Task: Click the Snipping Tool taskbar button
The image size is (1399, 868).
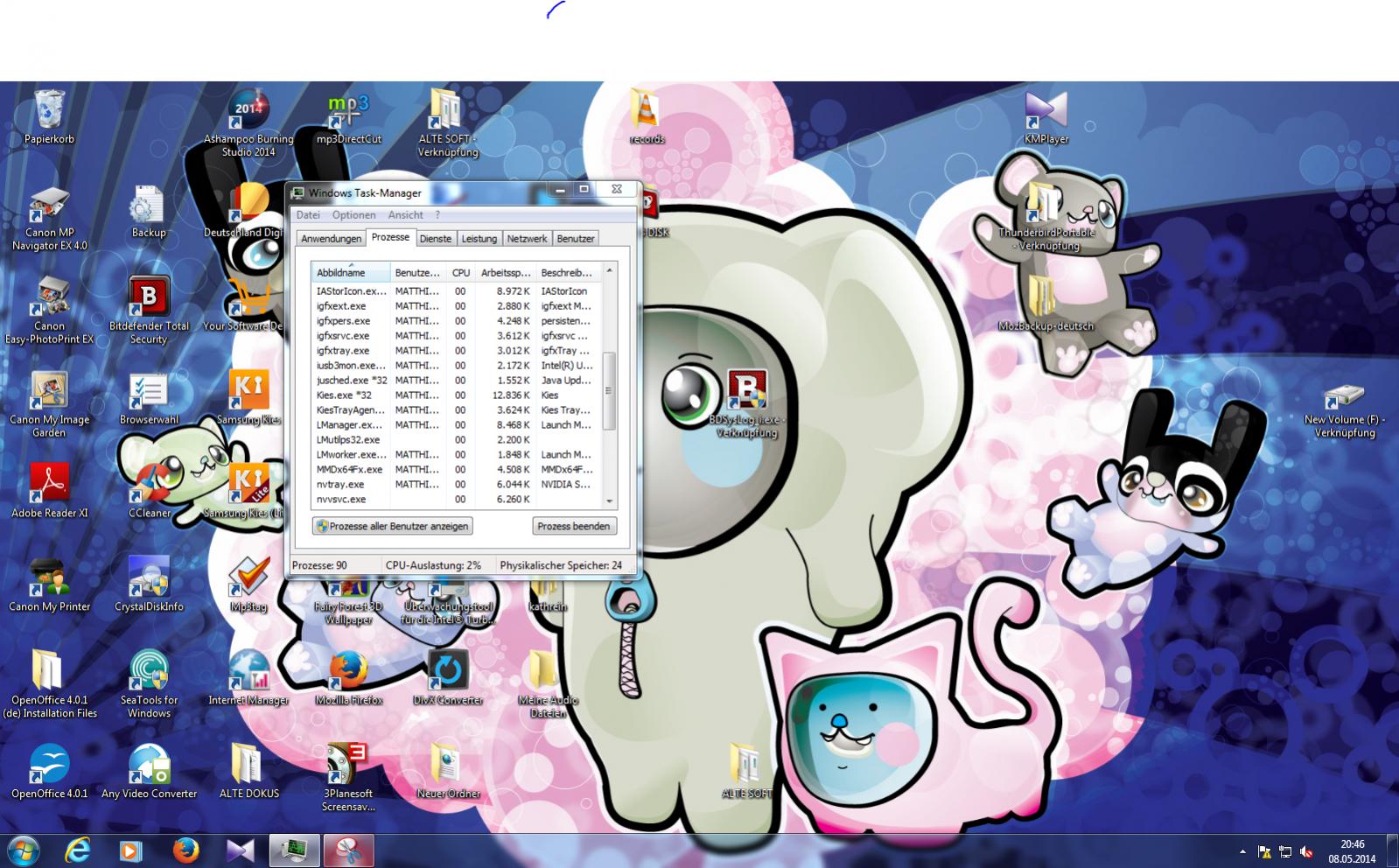Action: pos(348,850)
